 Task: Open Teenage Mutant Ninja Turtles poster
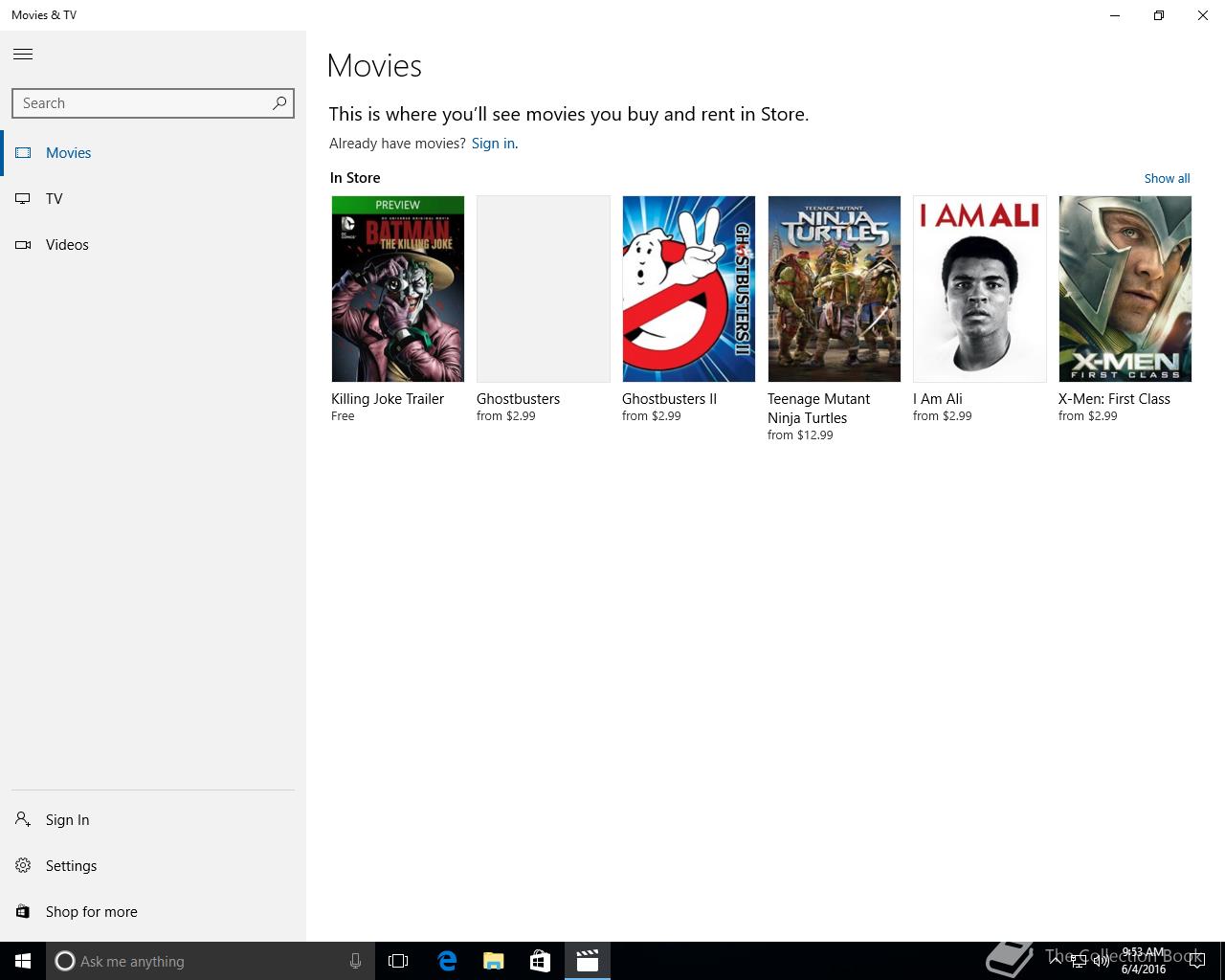coord(835,289)
